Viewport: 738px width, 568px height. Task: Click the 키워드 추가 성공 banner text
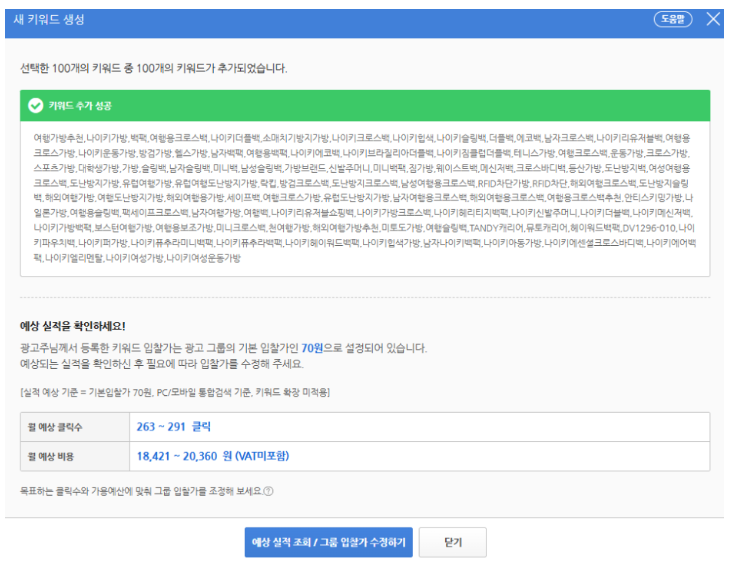point(84,104)
